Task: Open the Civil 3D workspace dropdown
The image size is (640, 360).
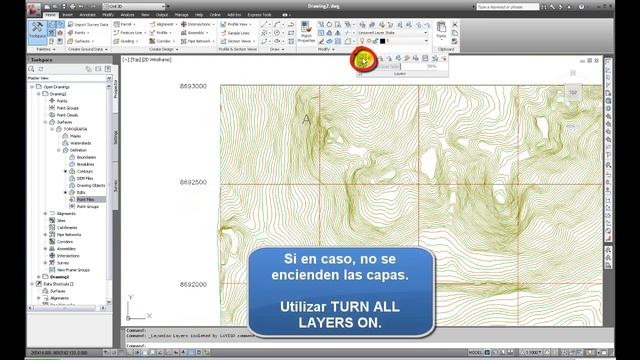Action: (x=133, y=7)
